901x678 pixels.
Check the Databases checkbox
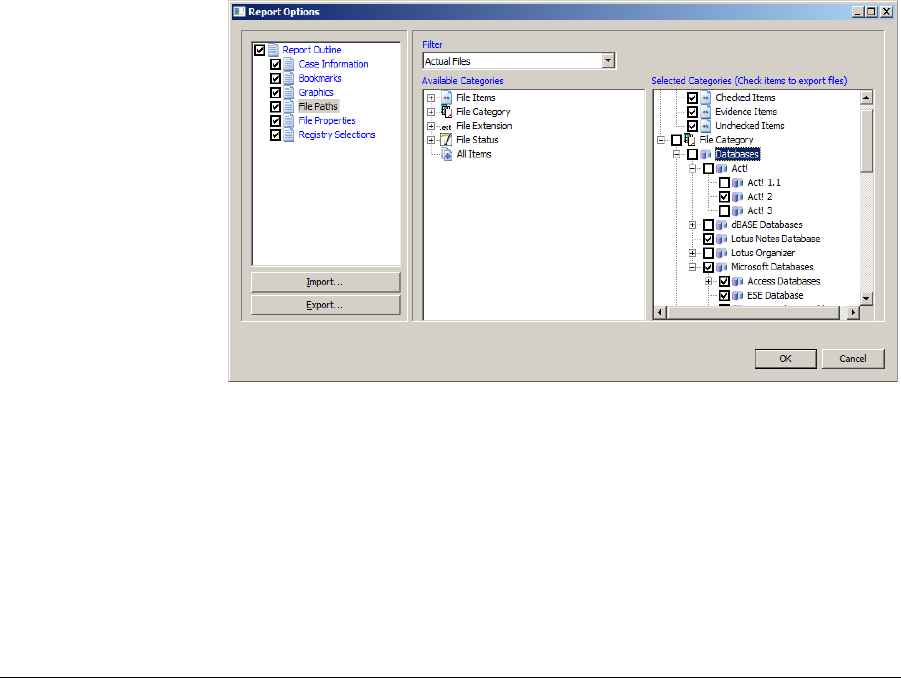click(x=692, y=155)
